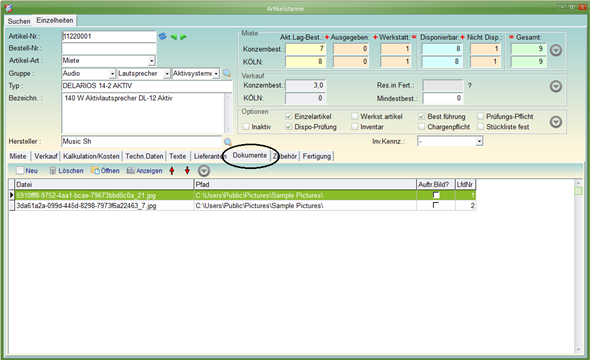The width and height of the screenshot is (590, 360).
Task: Click the Res.in Fert. question mark
Action: click(470, 86)
